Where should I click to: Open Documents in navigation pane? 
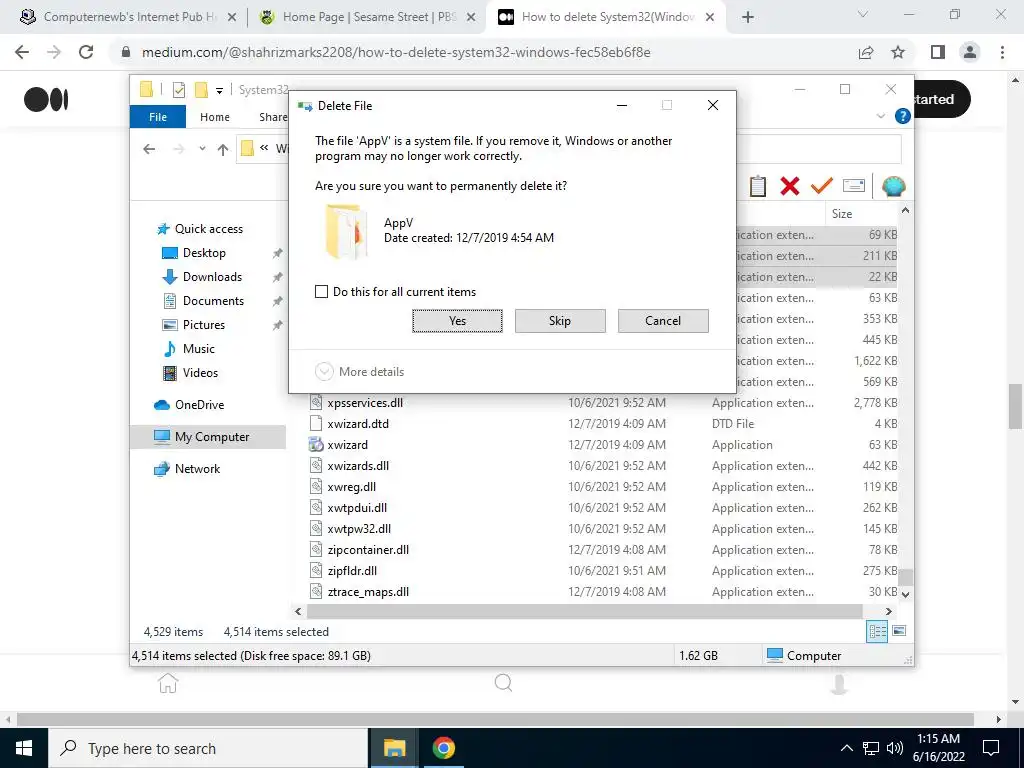coord(213,301)
